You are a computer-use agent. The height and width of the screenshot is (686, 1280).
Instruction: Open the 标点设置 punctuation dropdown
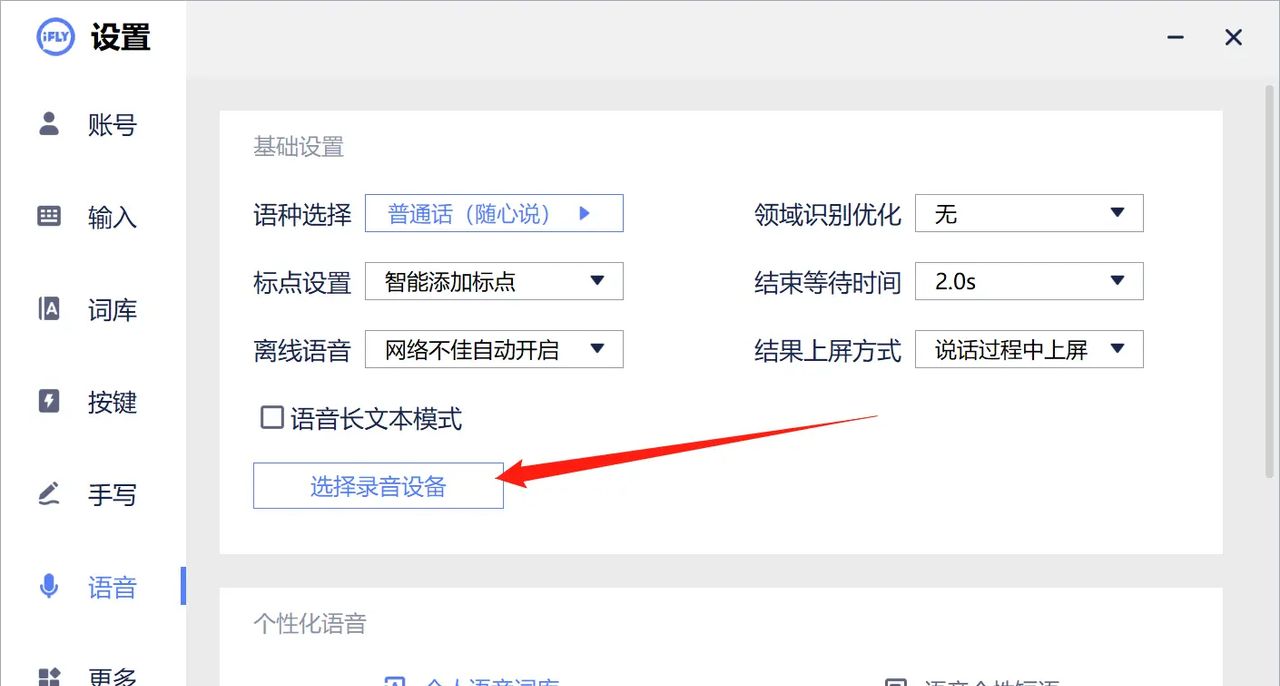click(x=494, y=281)
